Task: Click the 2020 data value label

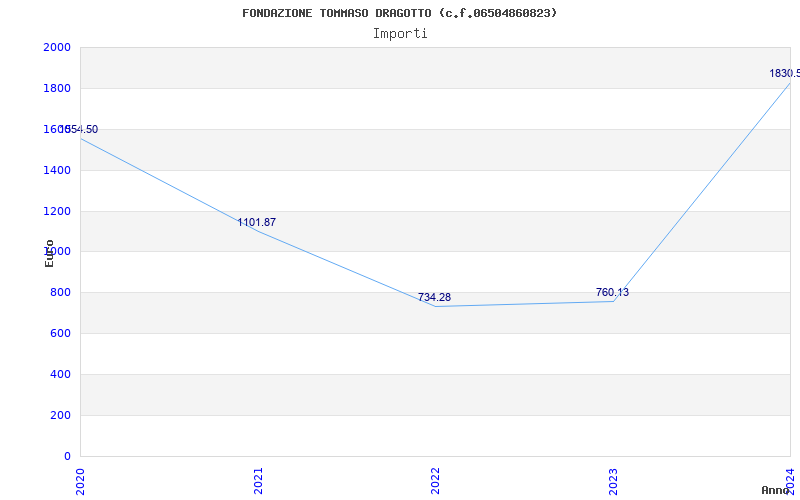Action: point(79,130)
